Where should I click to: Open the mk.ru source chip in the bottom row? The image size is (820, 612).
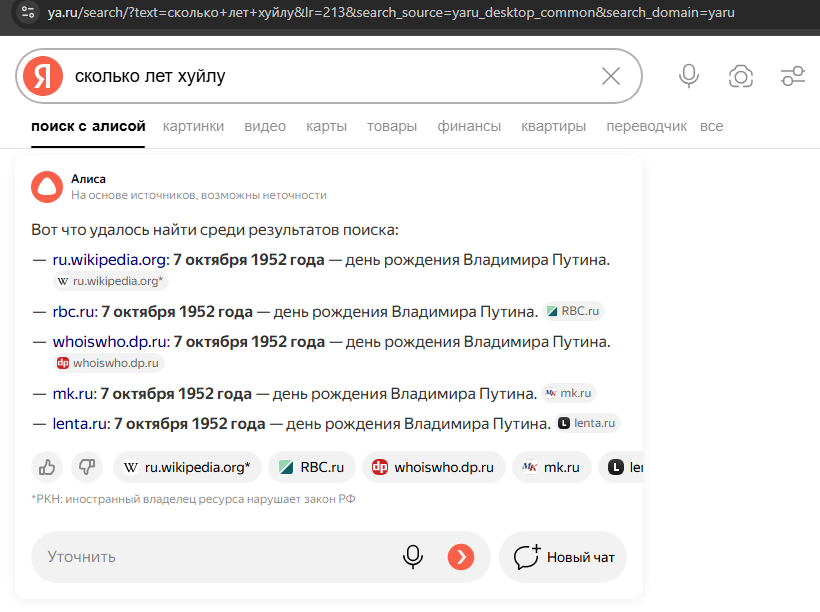552,467
